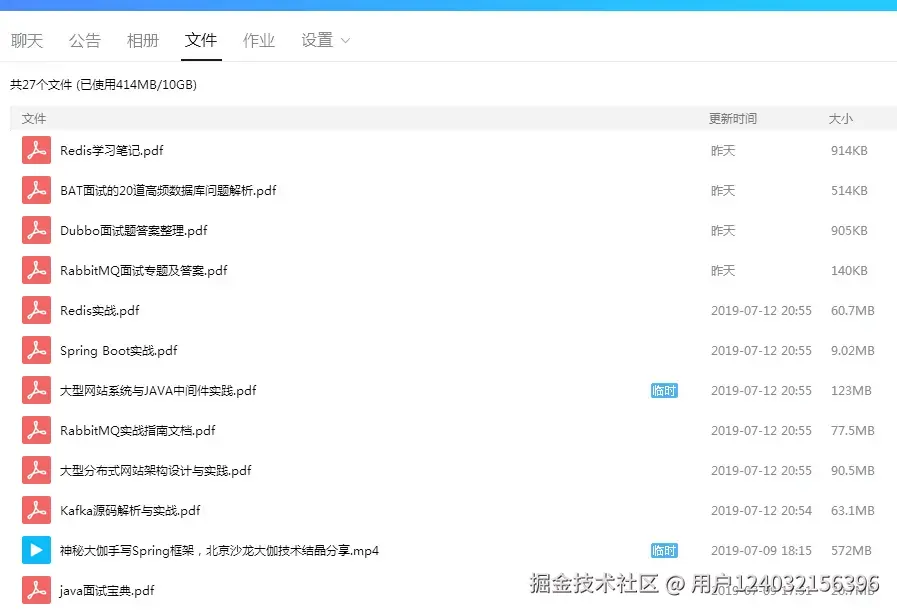The height and width of the screenshot is (613, 897).
Task: Click the 914KB size value
Action: [849, 150]
